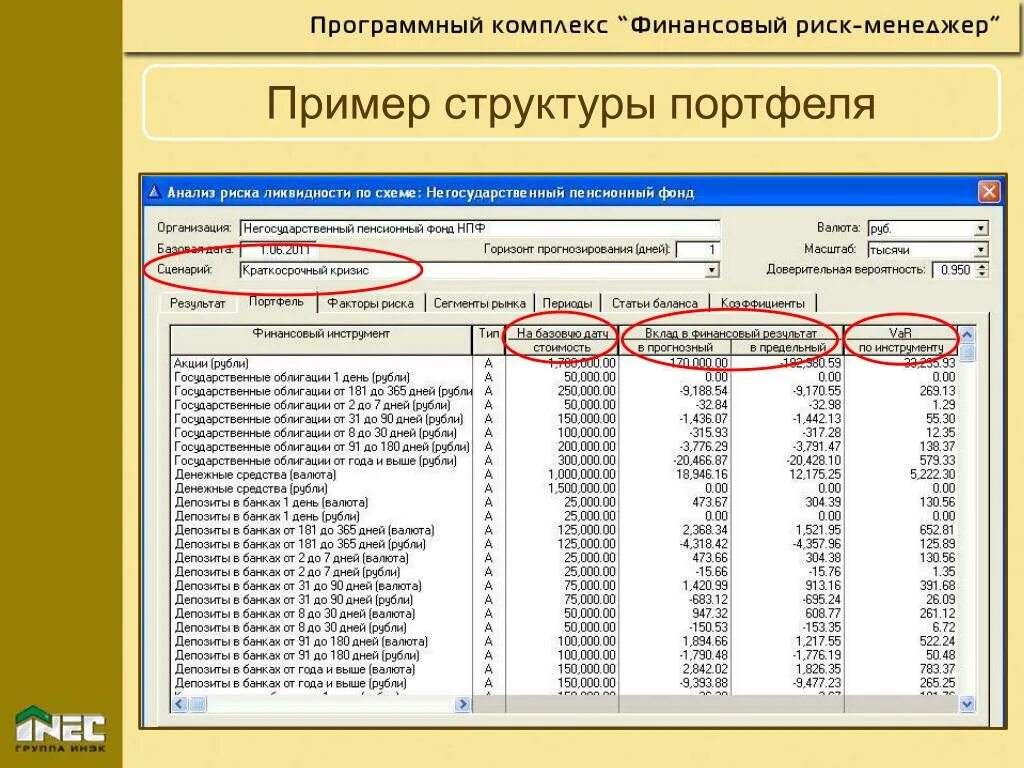The image size is (1024, 768).
Task: Click the в предельный column header
Action: click(787, 347)
